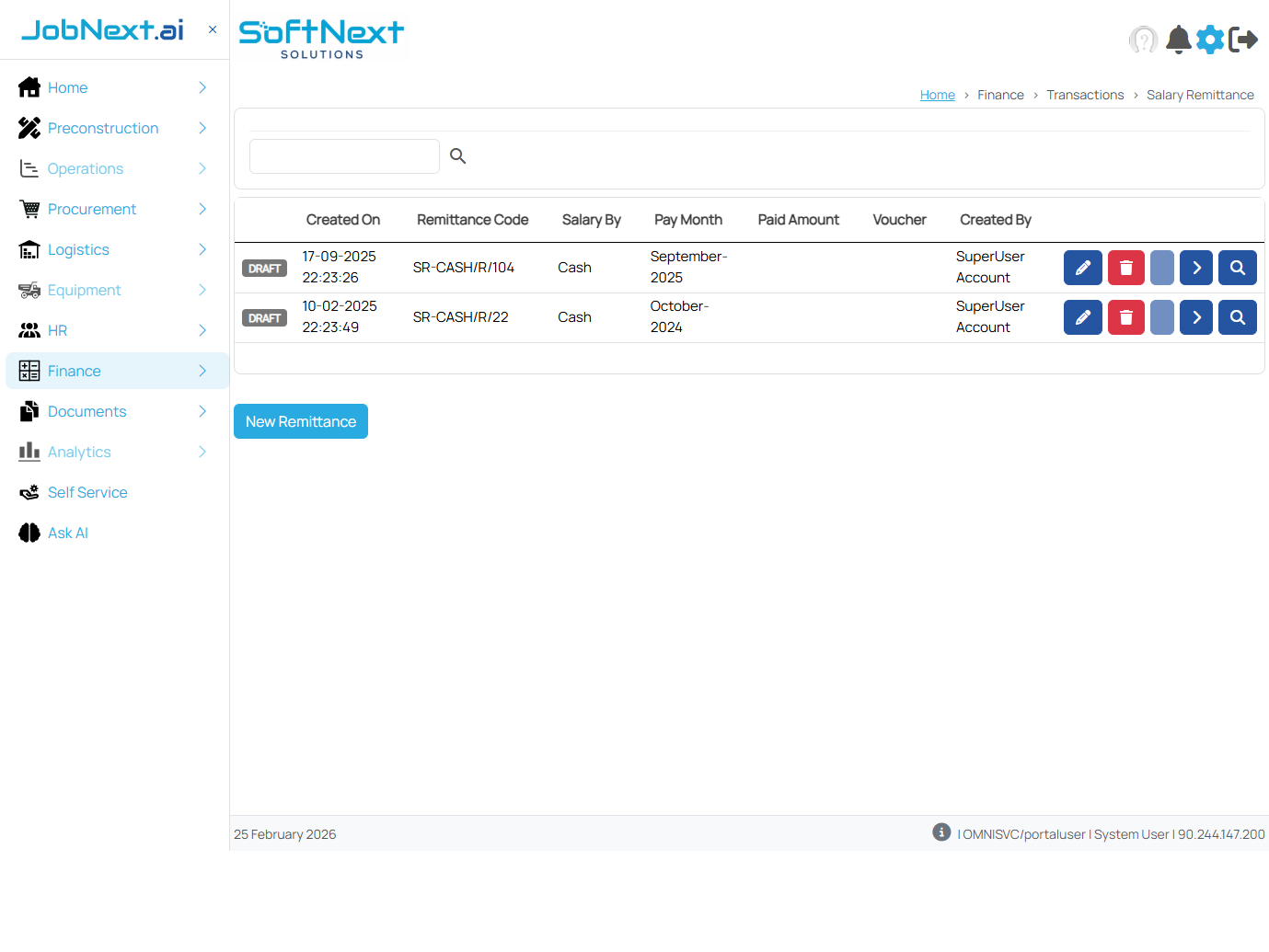Expand the Logistics sidebar section
1269x952 pixels.
click(202, 249)
